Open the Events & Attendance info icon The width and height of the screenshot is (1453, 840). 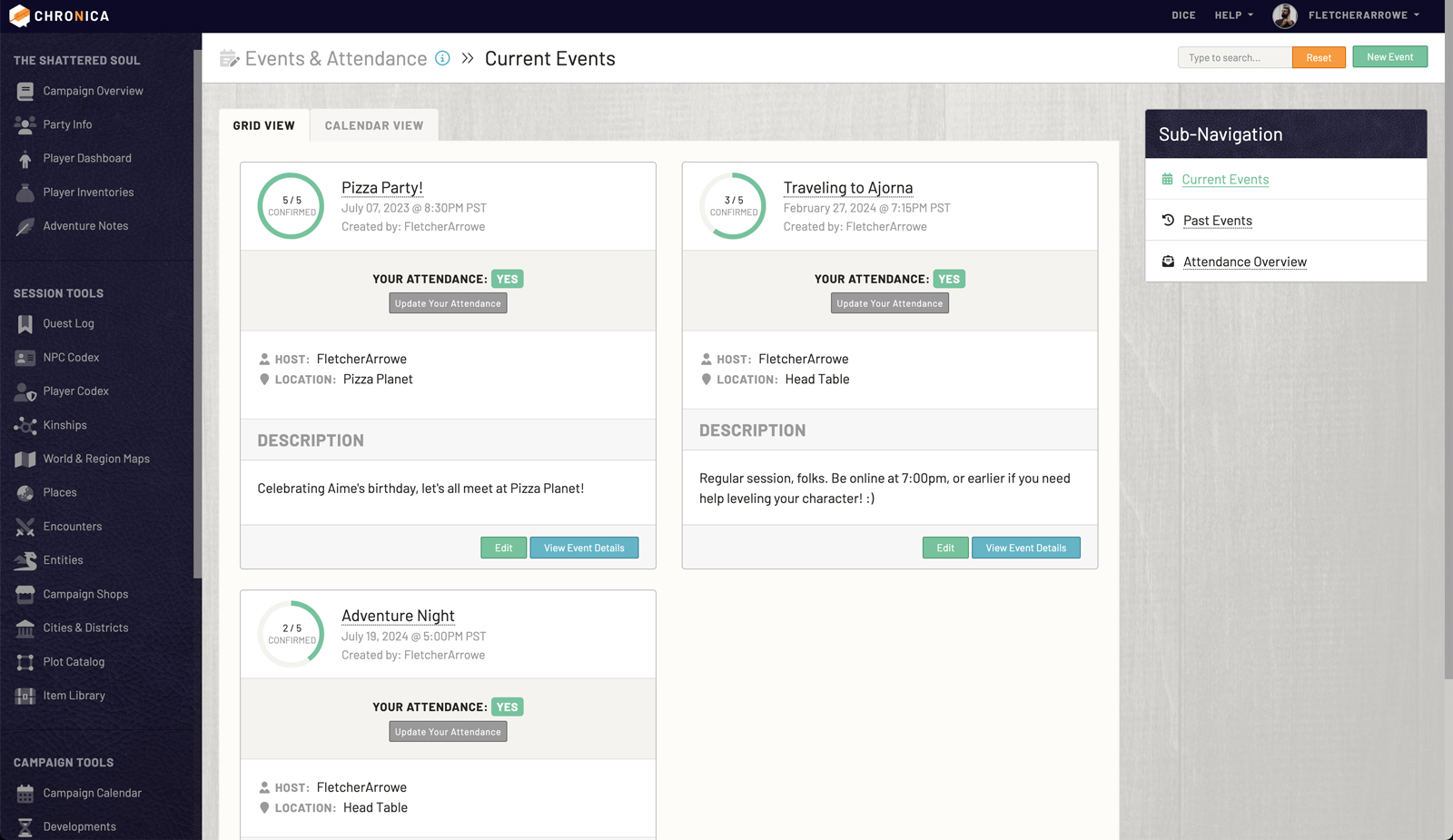tap(442, 58)
